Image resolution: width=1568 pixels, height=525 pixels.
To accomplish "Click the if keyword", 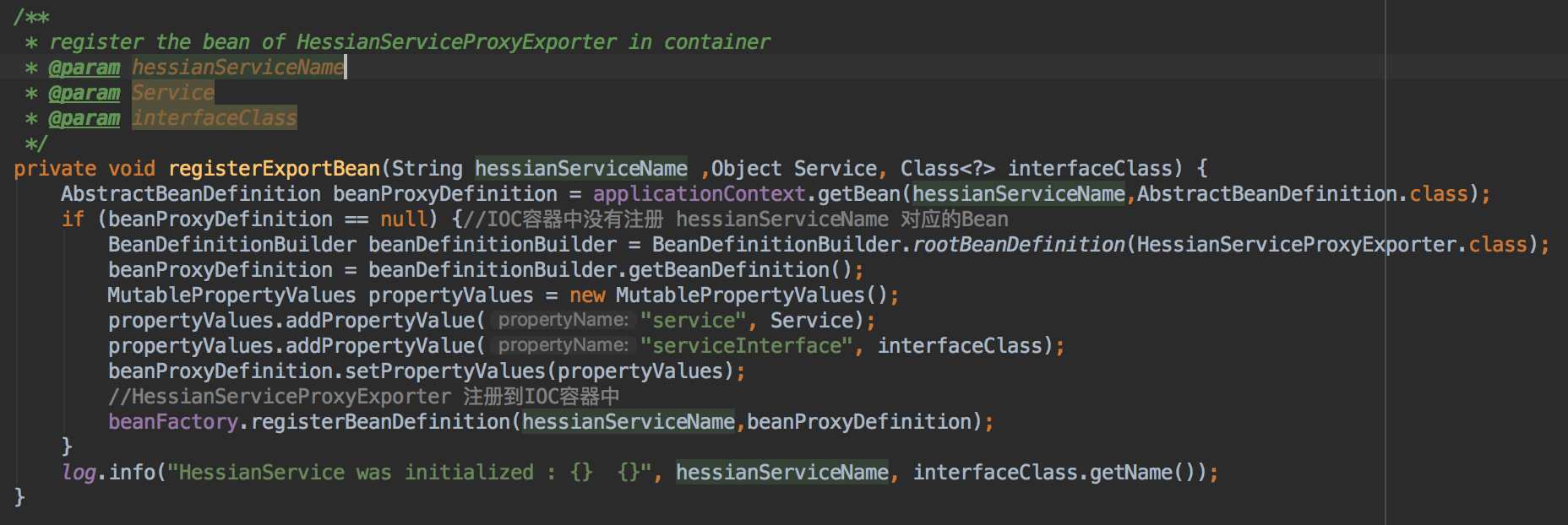I will click(x=73, y=219).
